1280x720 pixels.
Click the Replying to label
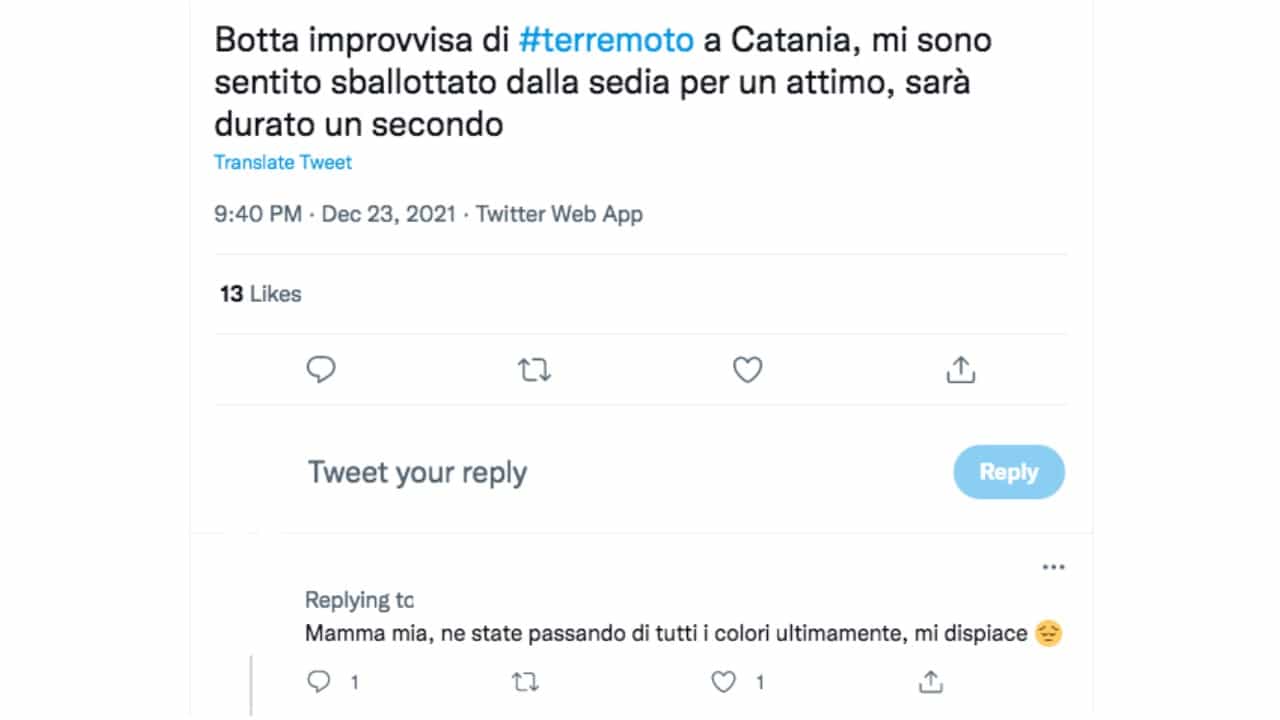[359, 600]
